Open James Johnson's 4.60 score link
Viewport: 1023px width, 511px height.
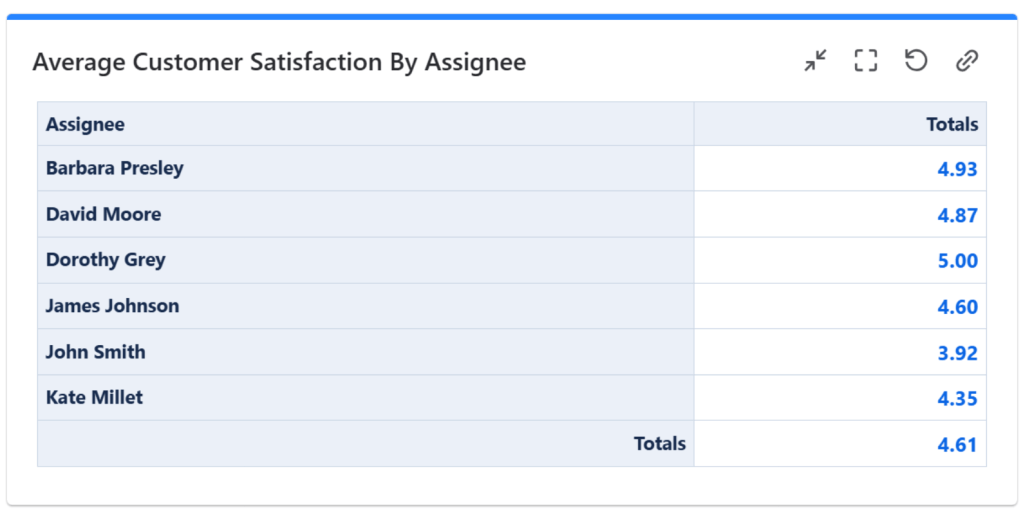coord(957,307)
